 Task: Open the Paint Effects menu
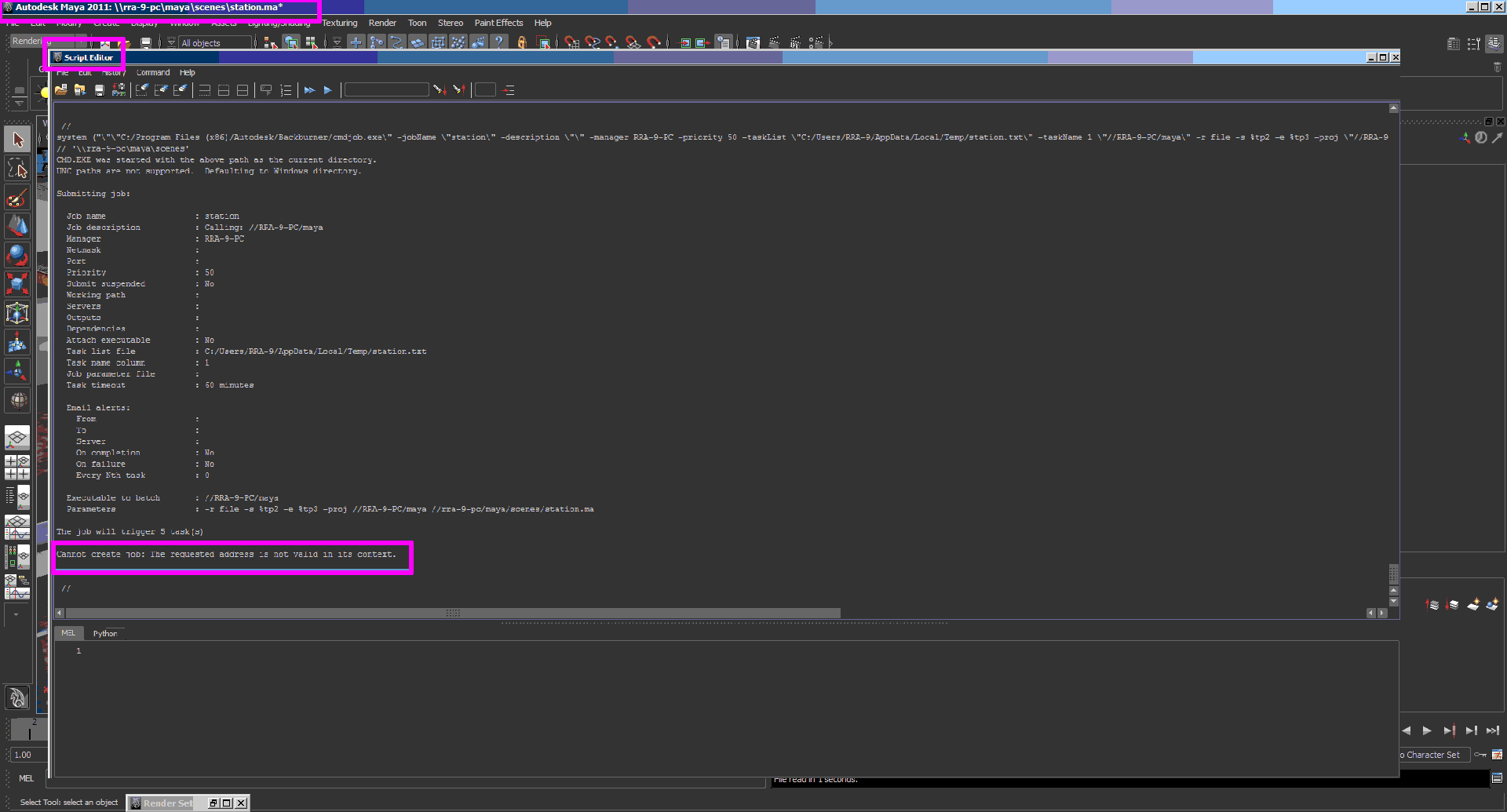tap(498, 23)
